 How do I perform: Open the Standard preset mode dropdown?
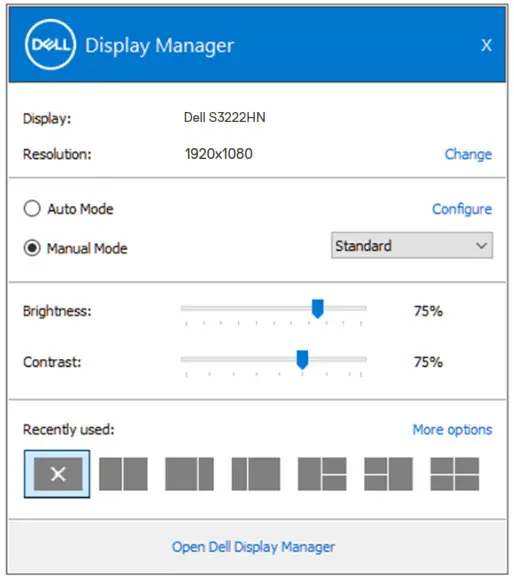(412, 245)
